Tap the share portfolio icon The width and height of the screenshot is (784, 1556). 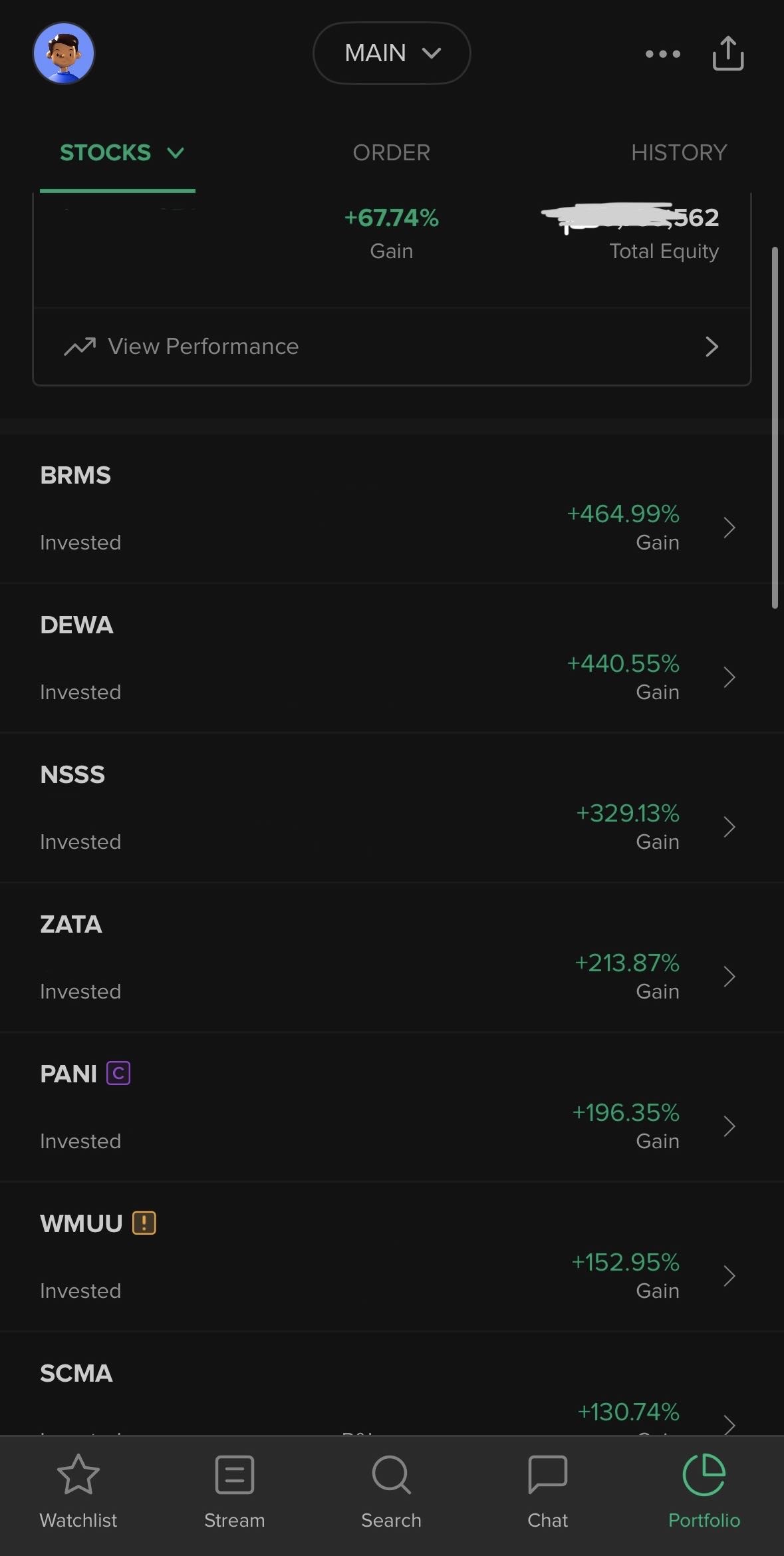tap(727, 53)
